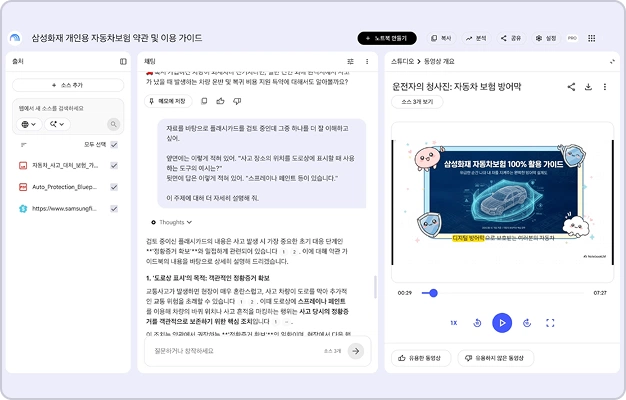
Task: Open the Auto_Protection_Bluep PDF source
Action: click(64, 187)
